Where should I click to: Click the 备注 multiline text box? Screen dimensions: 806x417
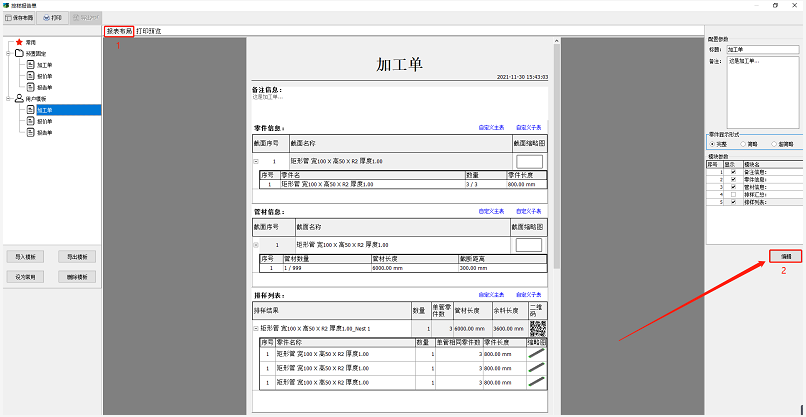tap(763, 93)
